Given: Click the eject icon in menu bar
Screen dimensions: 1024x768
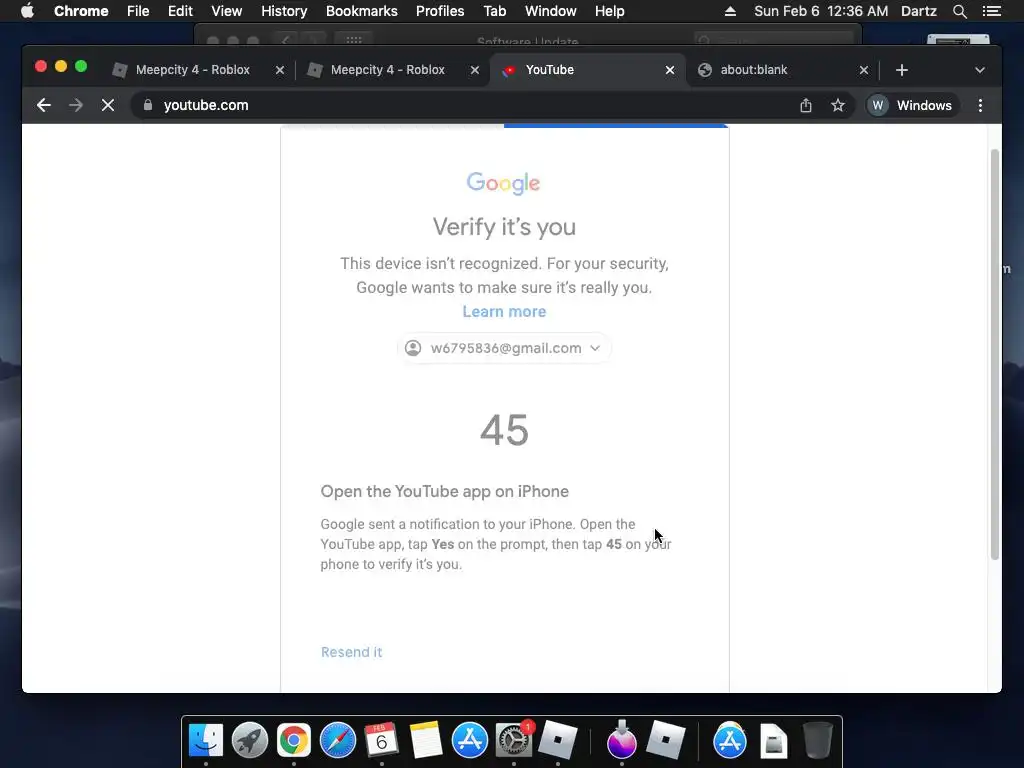Looking at the screenshot, I should pos(730,11).
